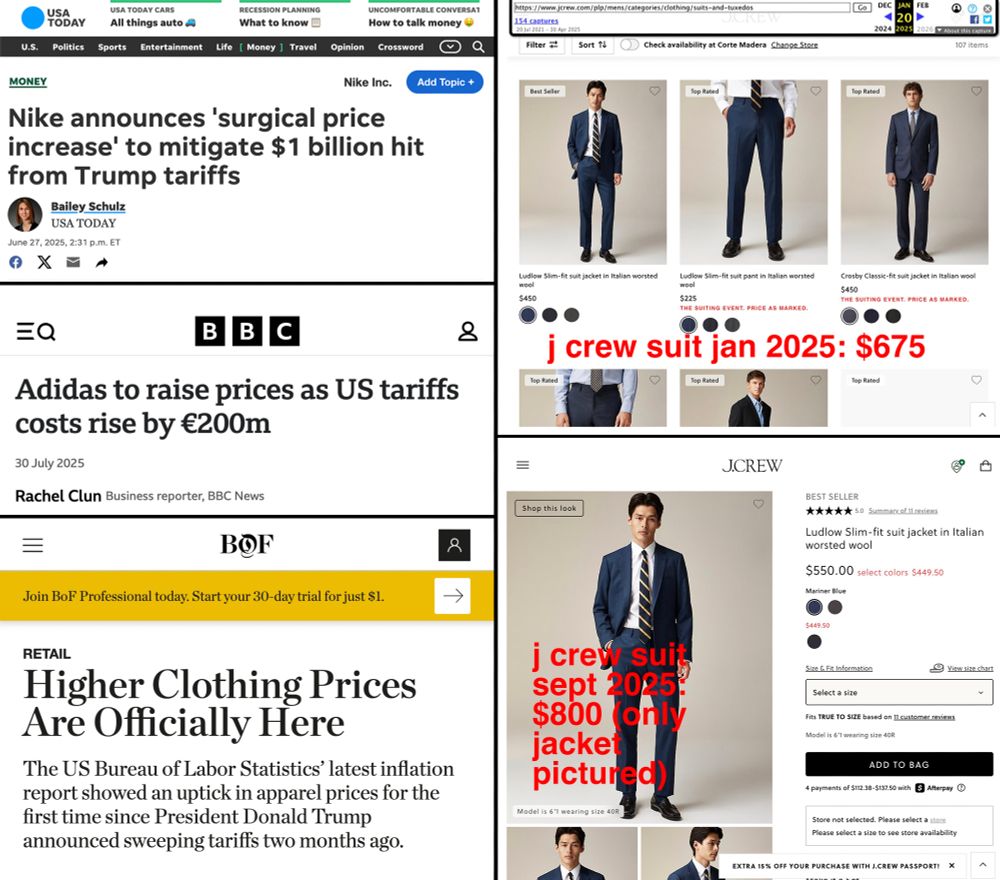Click the ADD TO BAG button
1000x880 pixels.
click(x=899, y=764)
